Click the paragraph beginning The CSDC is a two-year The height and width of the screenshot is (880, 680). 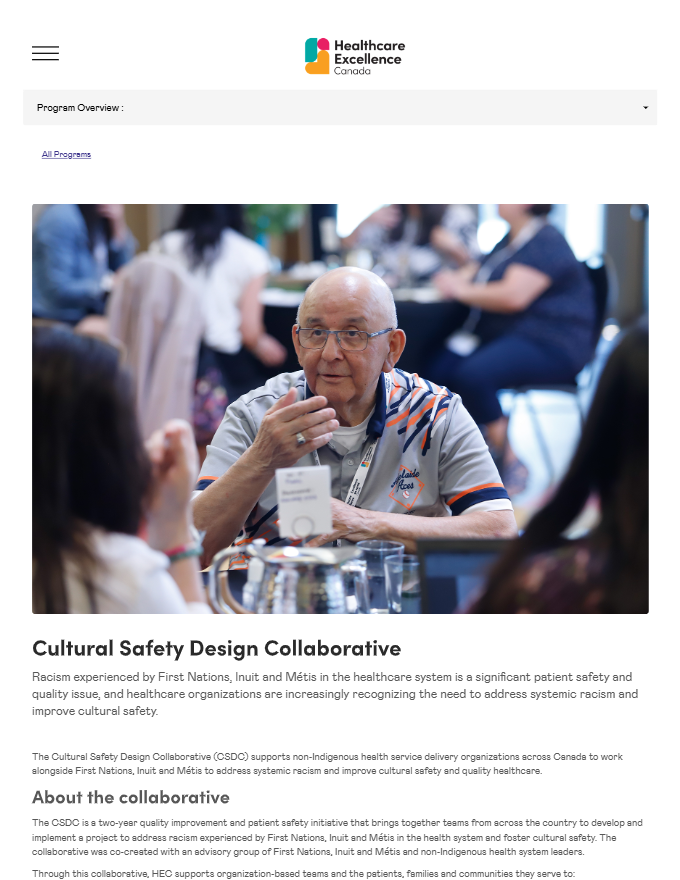coord(337,837)
